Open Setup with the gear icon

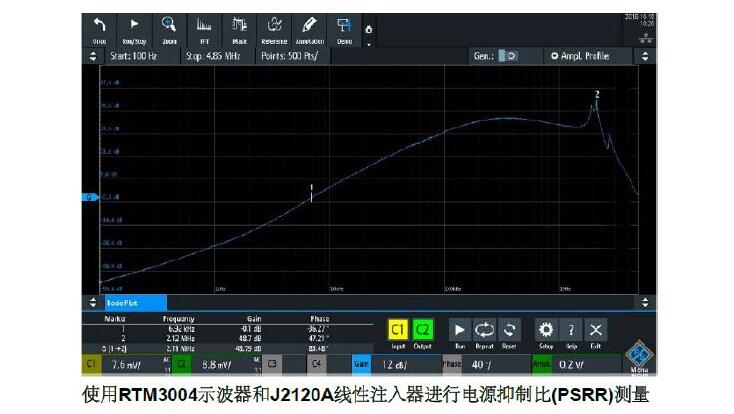coord(546,330)
